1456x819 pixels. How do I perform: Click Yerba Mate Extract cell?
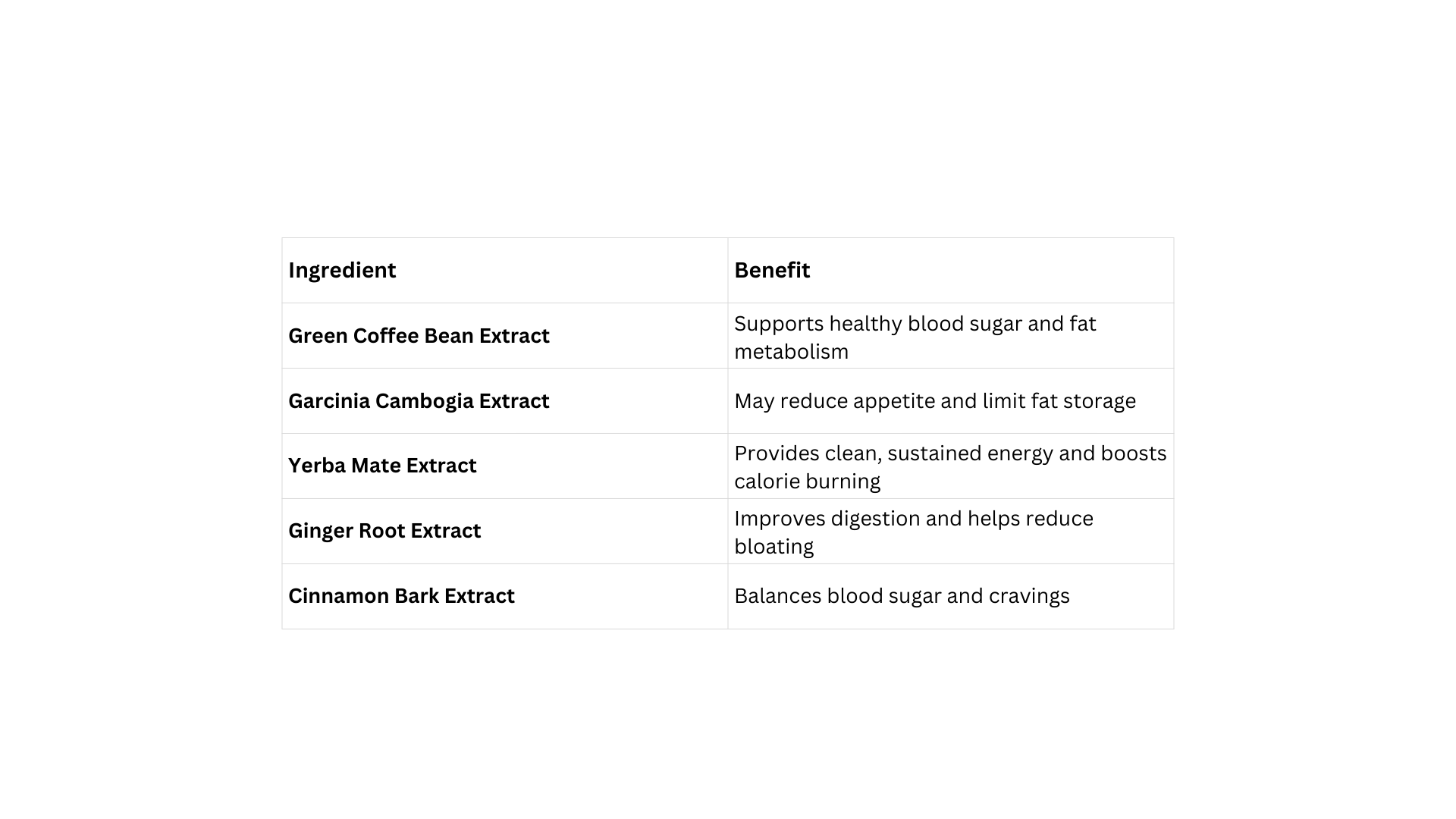click(x=505, y=466)
